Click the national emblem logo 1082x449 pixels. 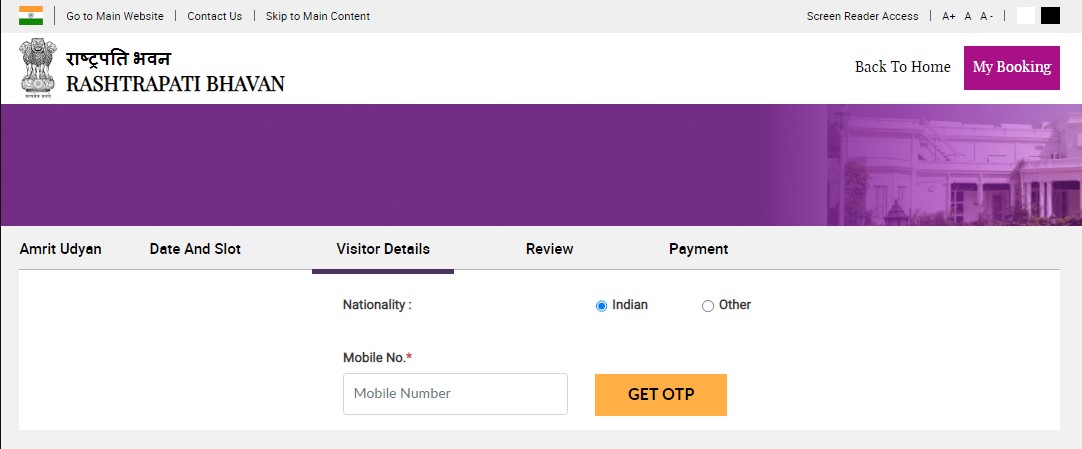38,68
